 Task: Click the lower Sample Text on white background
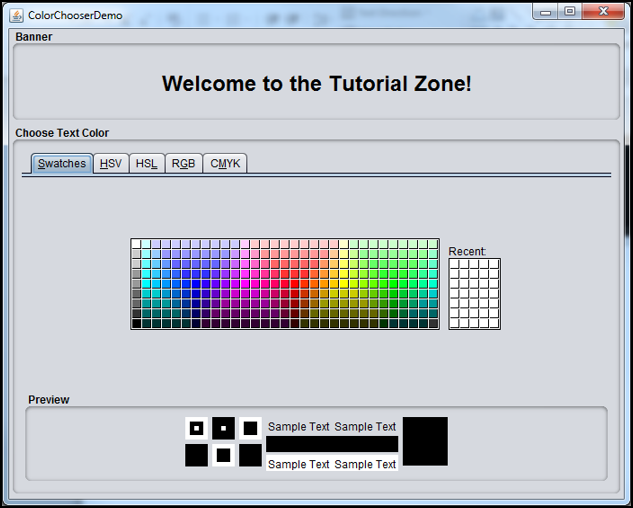click(332, 464)
